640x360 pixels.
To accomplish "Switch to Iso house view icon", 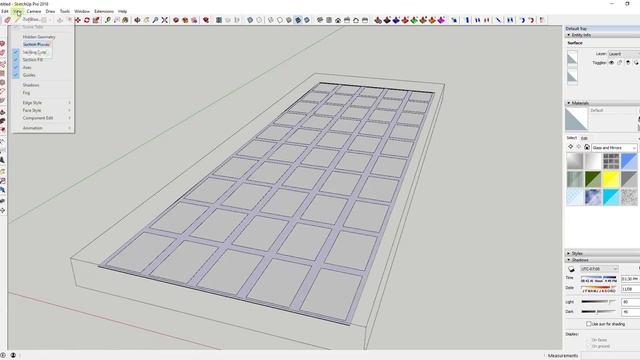I will [x=320, y=20].
